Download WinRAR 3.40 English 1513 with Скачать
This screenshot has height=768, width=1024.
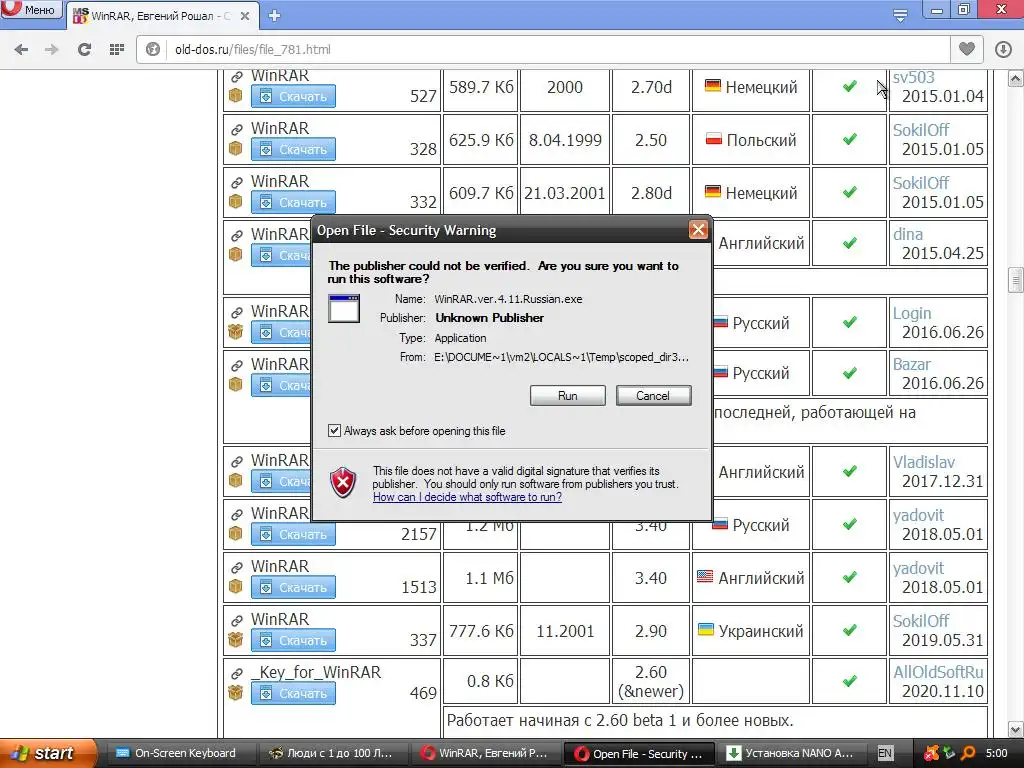click(x=293, y=588)
